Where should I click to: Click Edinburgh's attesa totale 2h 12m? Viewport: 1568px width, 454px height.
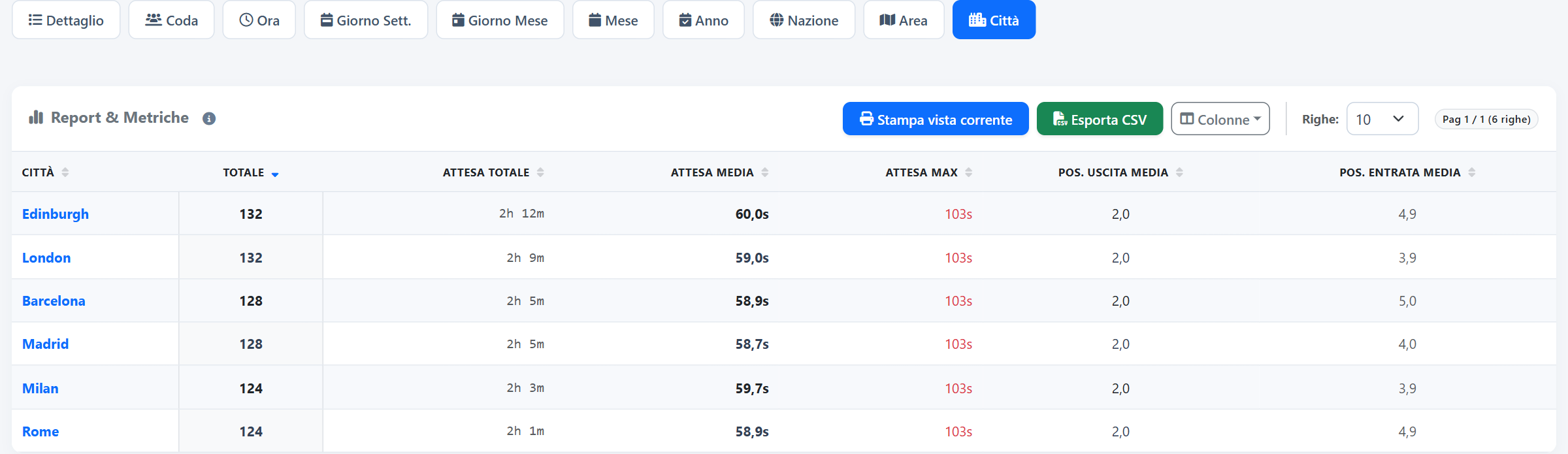tap(522, 214)
